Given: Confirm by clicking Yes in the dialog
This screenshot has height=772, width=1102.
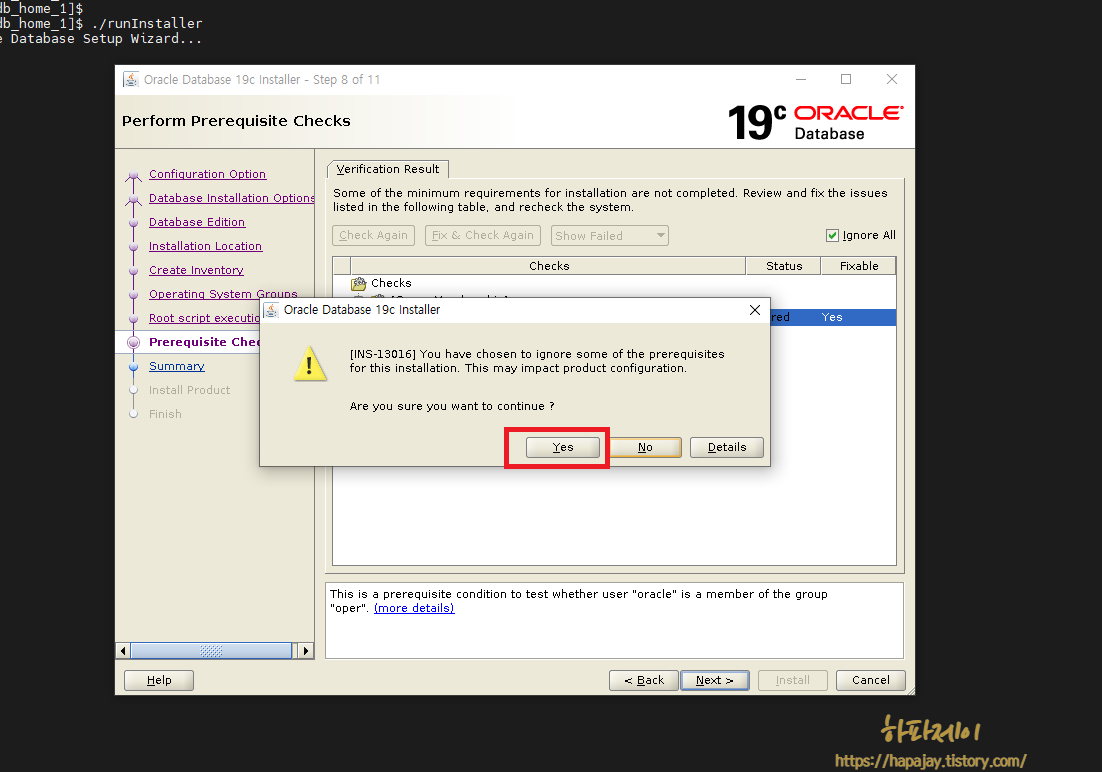Looking at the screenshot, I should 562,447.
